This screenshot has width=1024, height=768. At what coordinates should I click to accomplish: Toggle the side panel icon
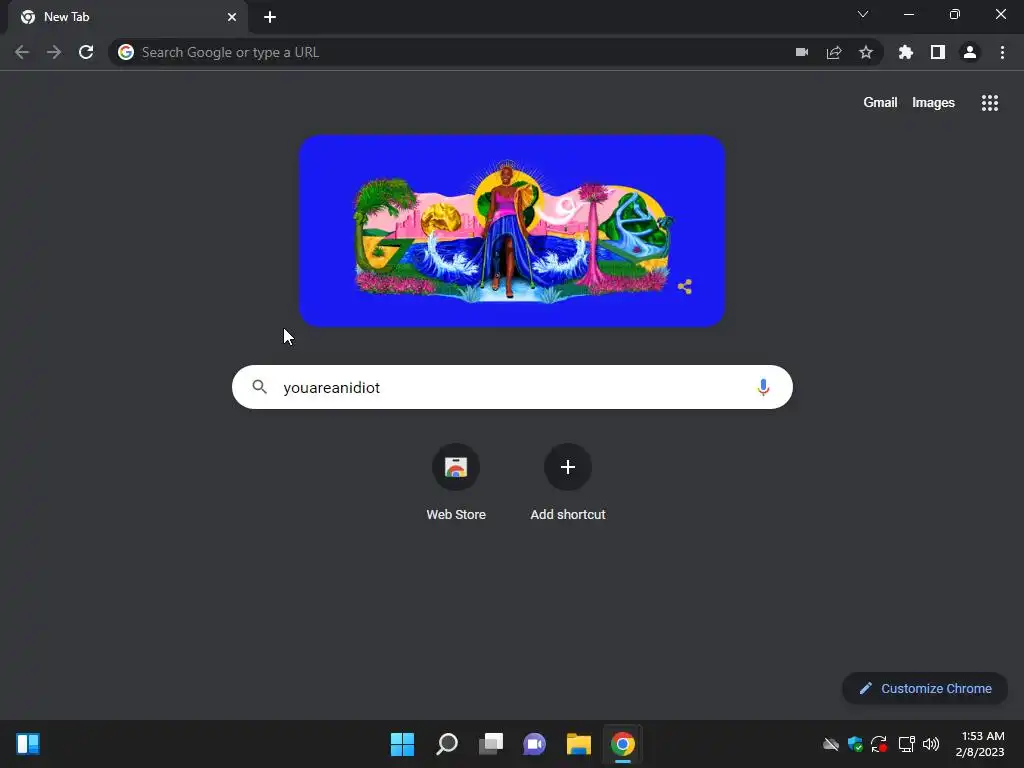coord(938,52)
